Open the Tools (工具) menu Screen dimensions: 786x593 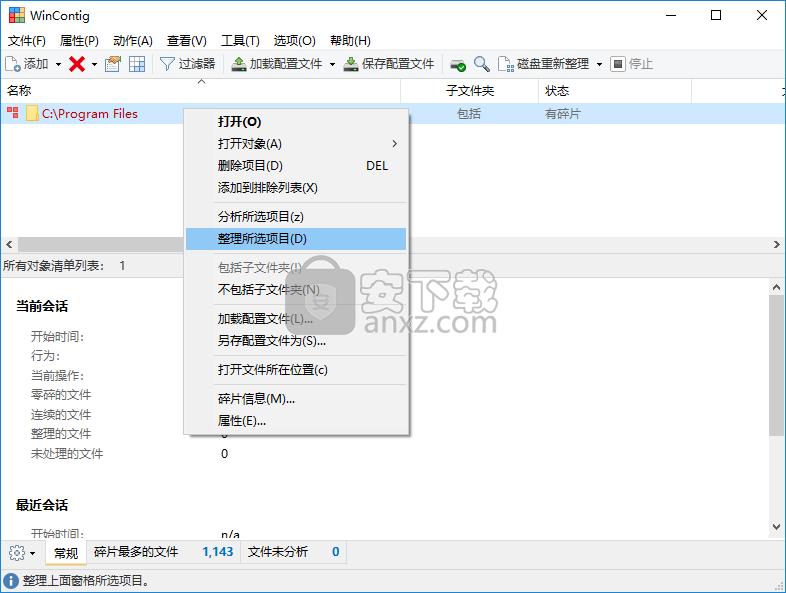(240, 41)
